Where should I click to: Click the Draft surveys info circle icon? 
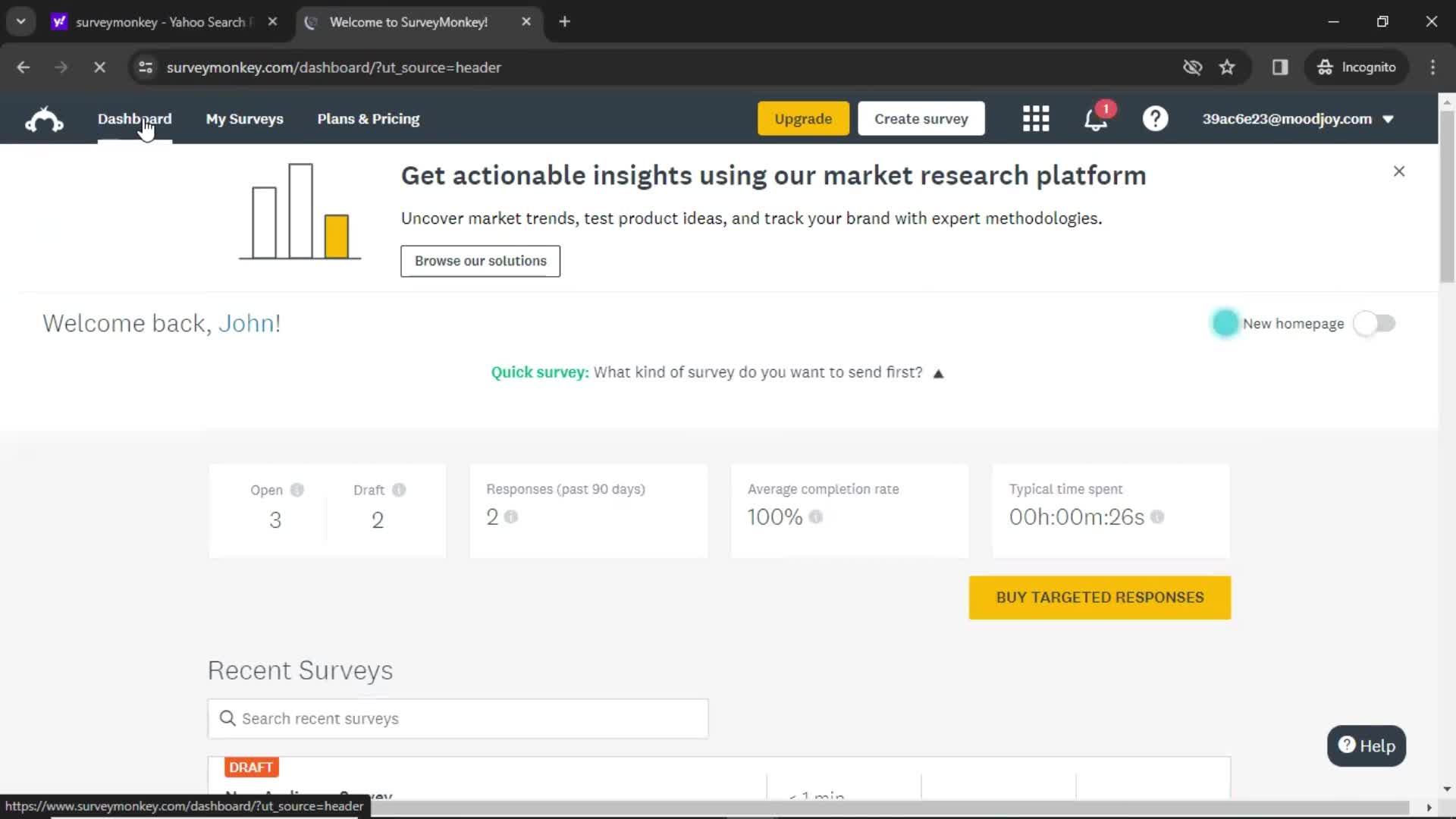[399, 490]
